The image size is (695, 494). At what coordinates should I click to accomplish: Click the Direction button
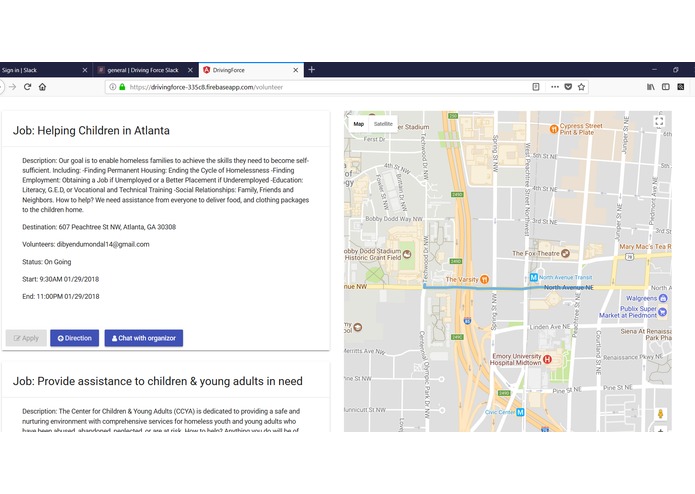tap(74, 338)
